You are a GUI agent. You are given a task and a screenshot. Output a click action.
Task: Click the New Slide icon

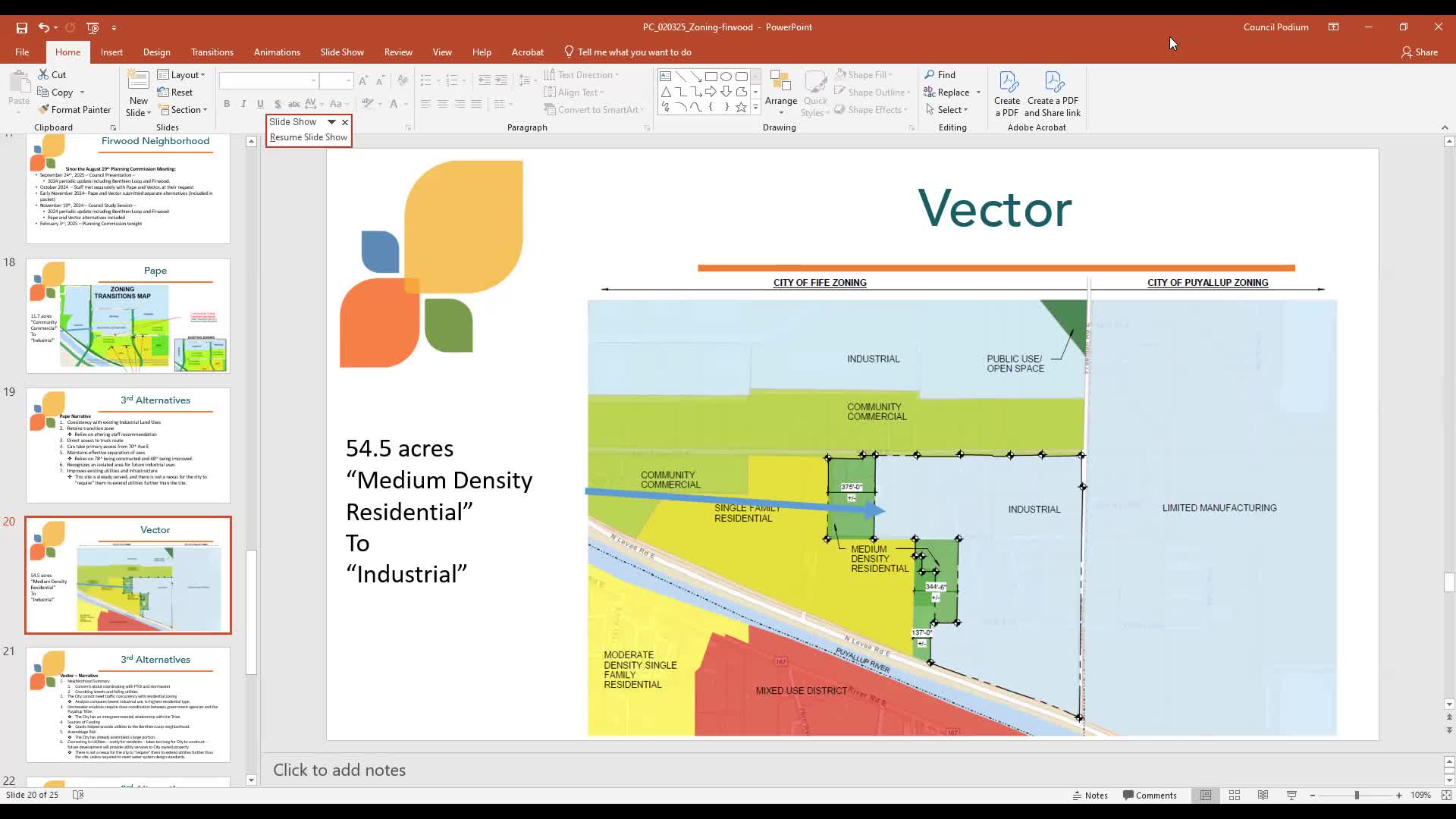pyautogui.click(x=138, y=82)
